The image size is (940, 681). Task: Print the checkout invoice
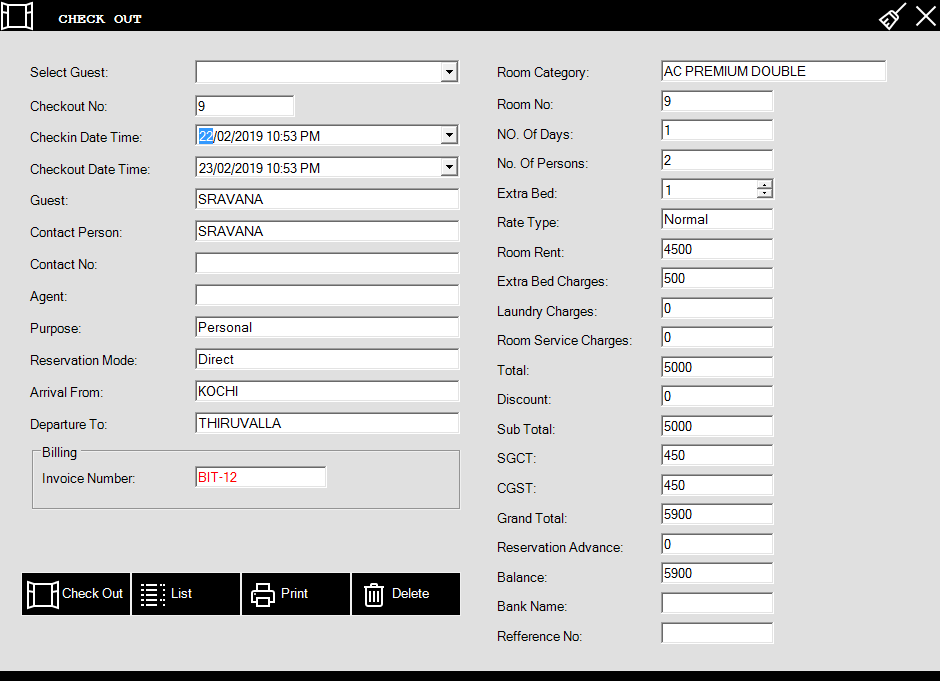(x=296, y=594)
